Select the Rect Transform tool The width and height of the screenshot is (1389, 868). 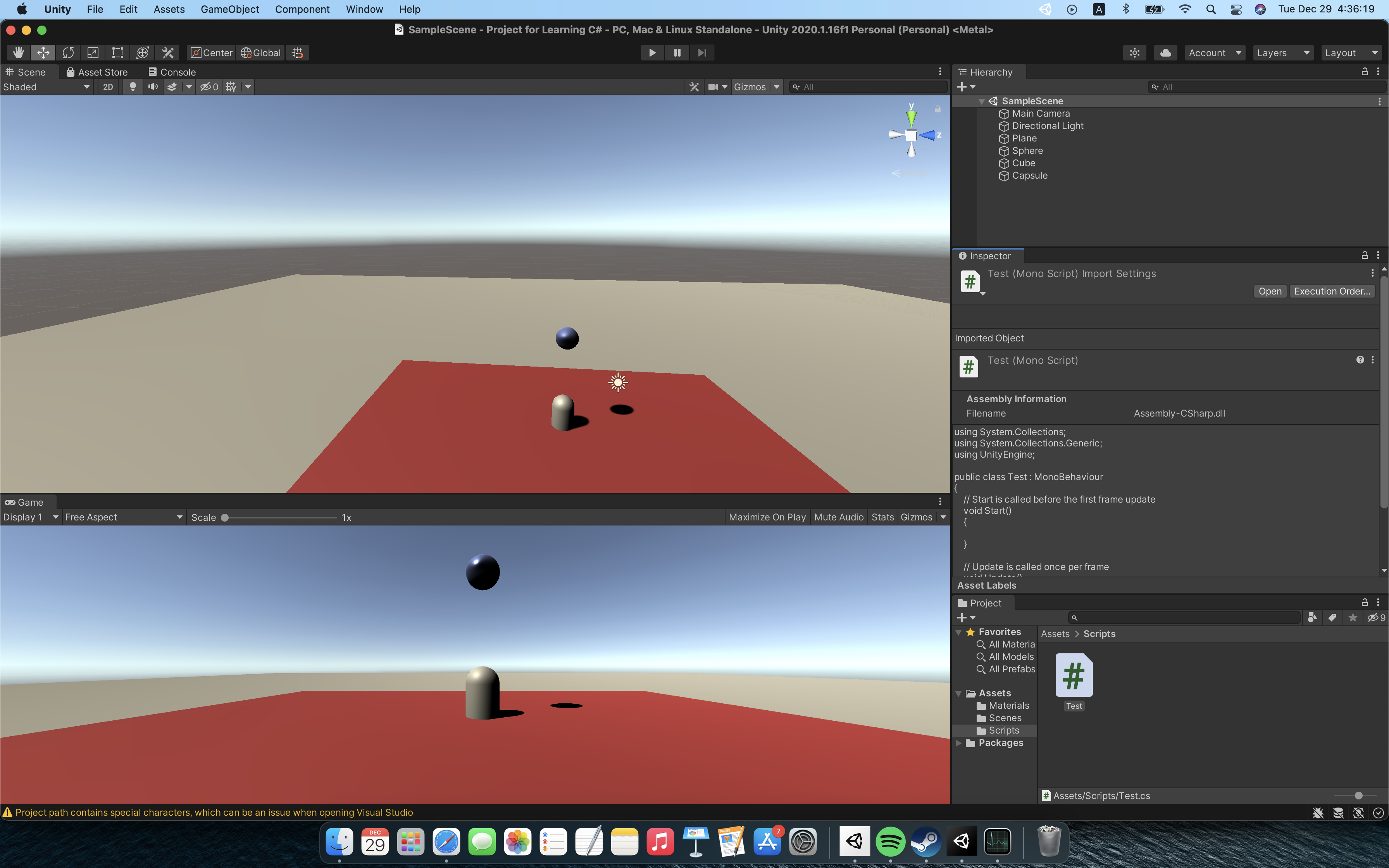click(118, 53)
